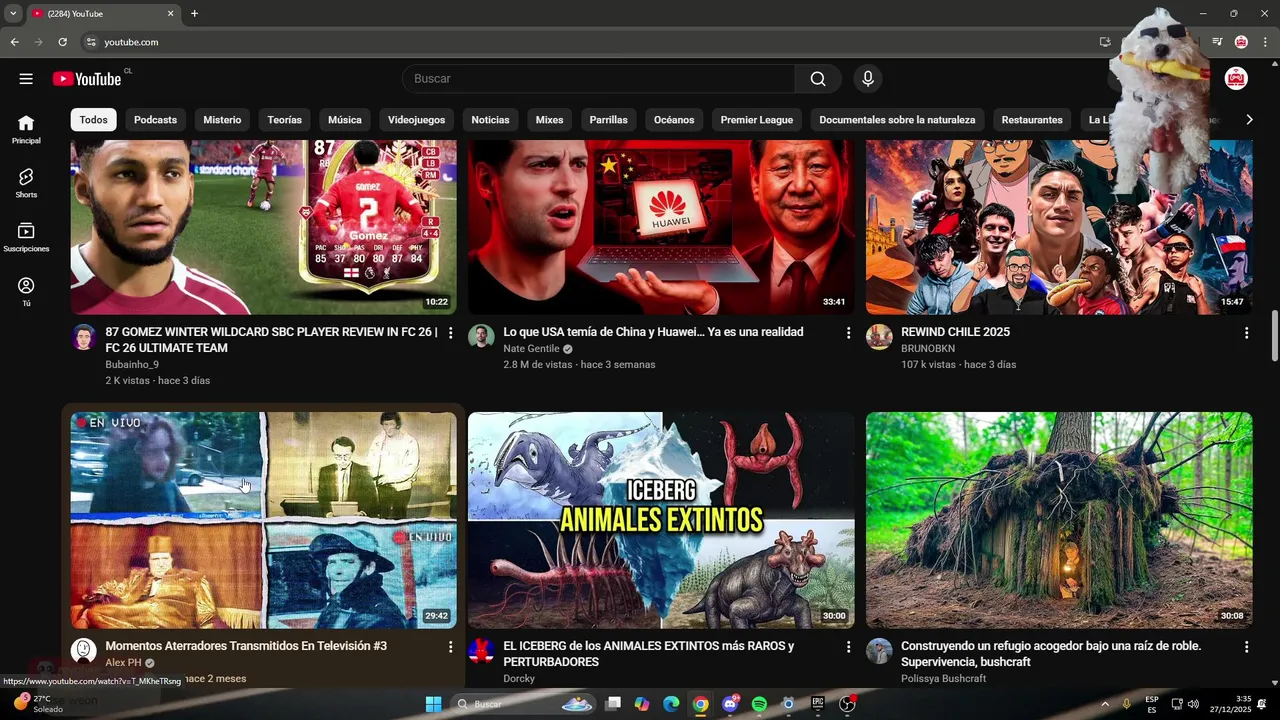
Task: Open Alex PH channel avatar
Action: pyautogui.click(x=84, y=651)
